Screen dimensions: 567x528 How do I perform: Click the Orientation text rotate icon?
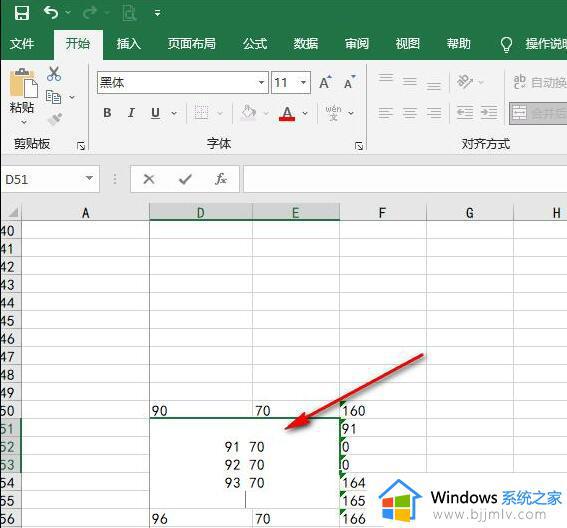[465, 81]
